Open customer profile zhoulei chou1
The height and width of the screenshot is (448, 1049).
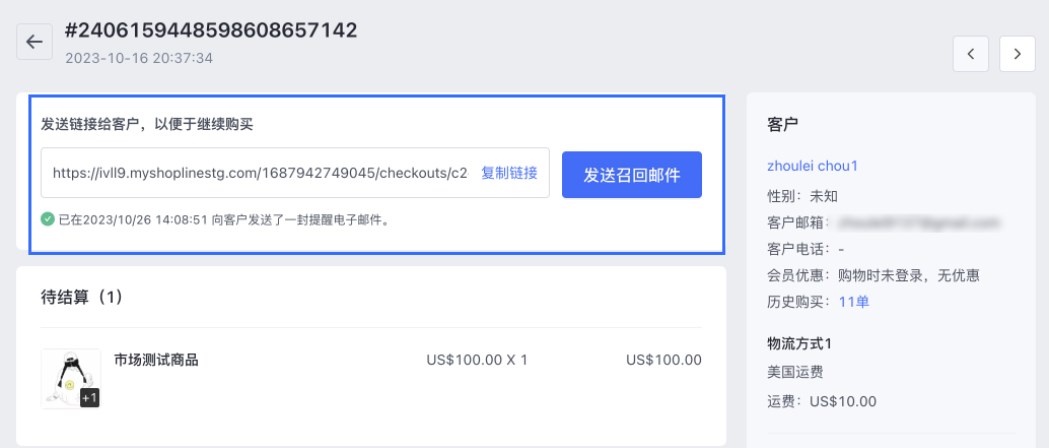coord(812,165)
